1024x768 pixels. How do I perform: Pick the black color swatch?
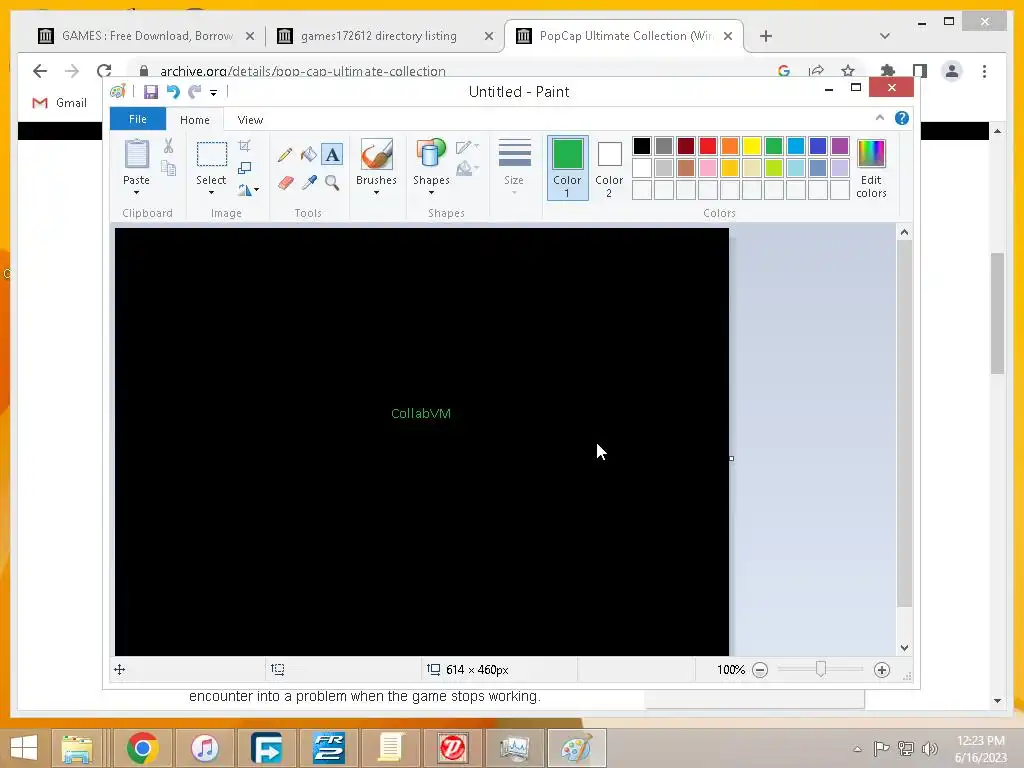642,146
